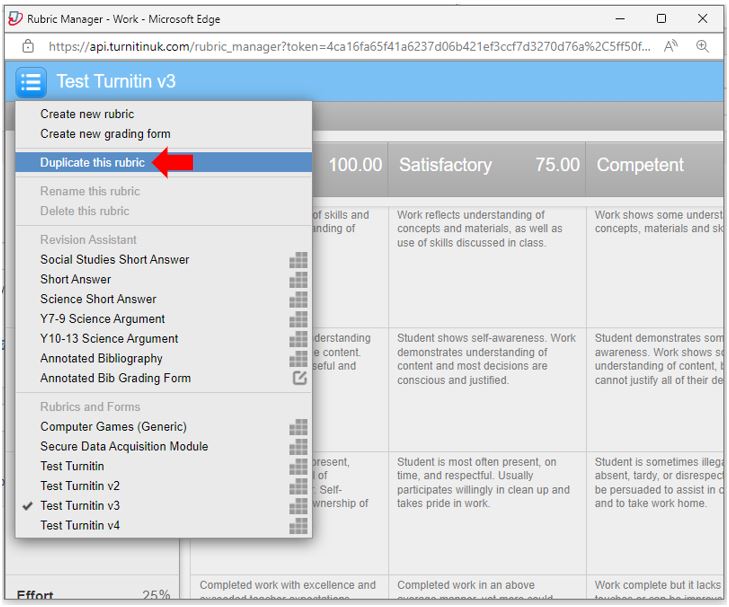Click the zoom magnifier icon in address bar
729x607 pixels.
coord(702,46)
